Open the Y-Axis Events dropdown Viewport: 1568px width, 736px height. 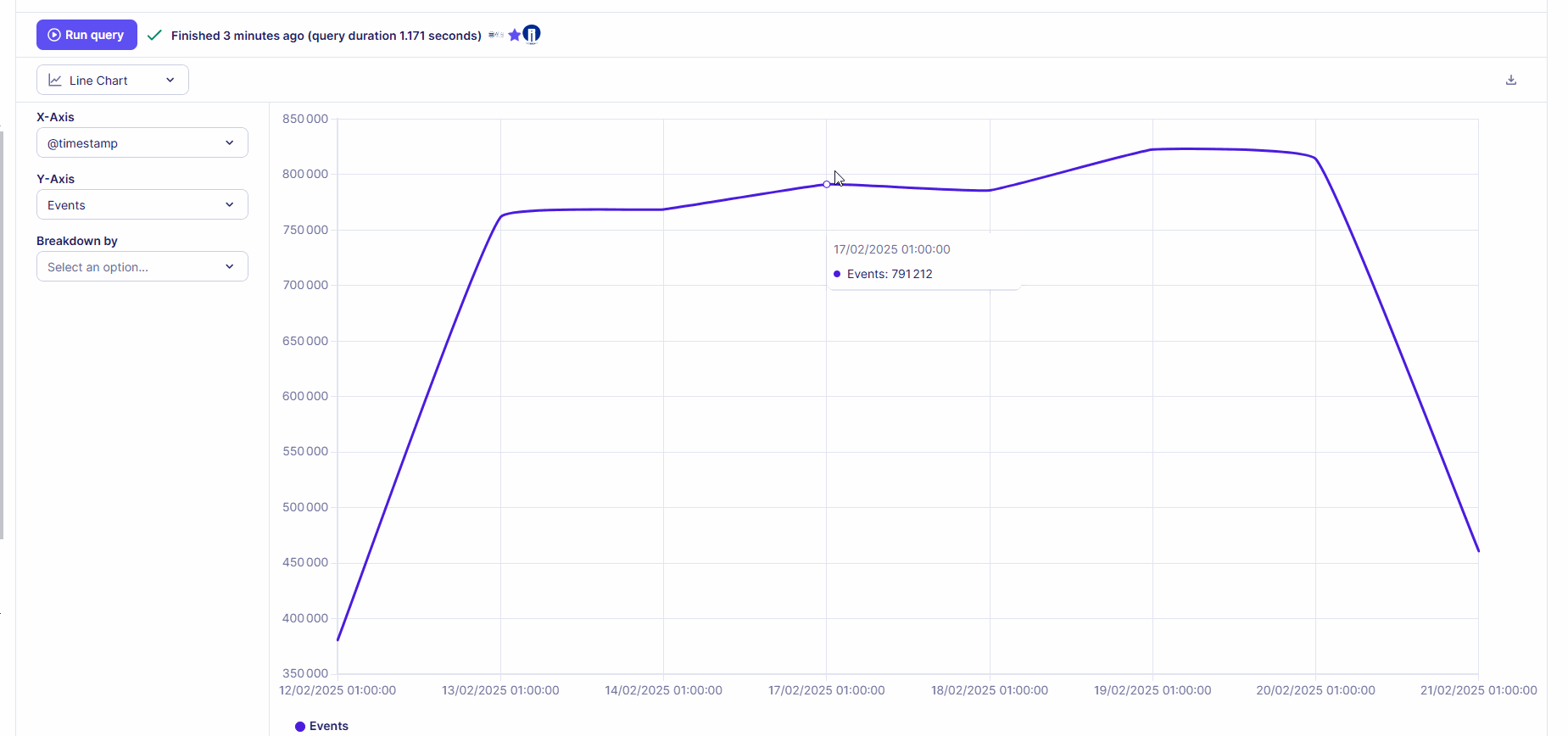click(142, 205)
